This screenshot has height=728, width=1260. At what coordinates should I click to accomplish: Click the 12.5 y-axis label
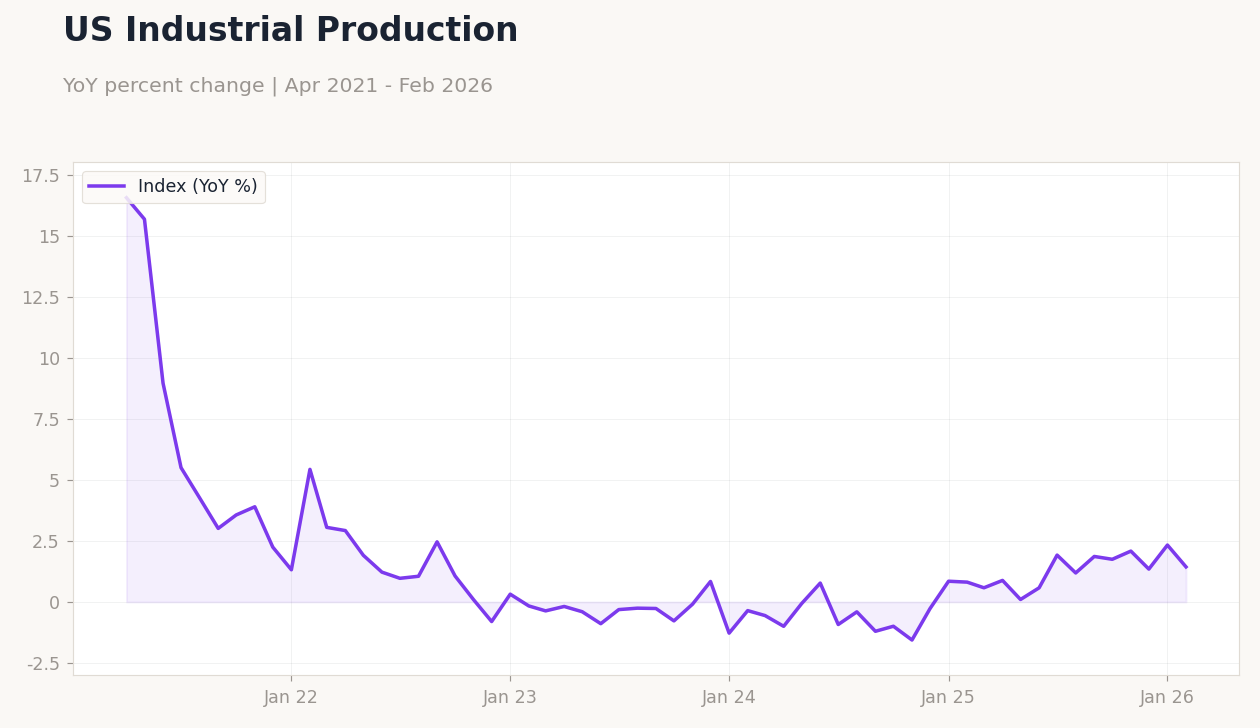click(41, 298)
